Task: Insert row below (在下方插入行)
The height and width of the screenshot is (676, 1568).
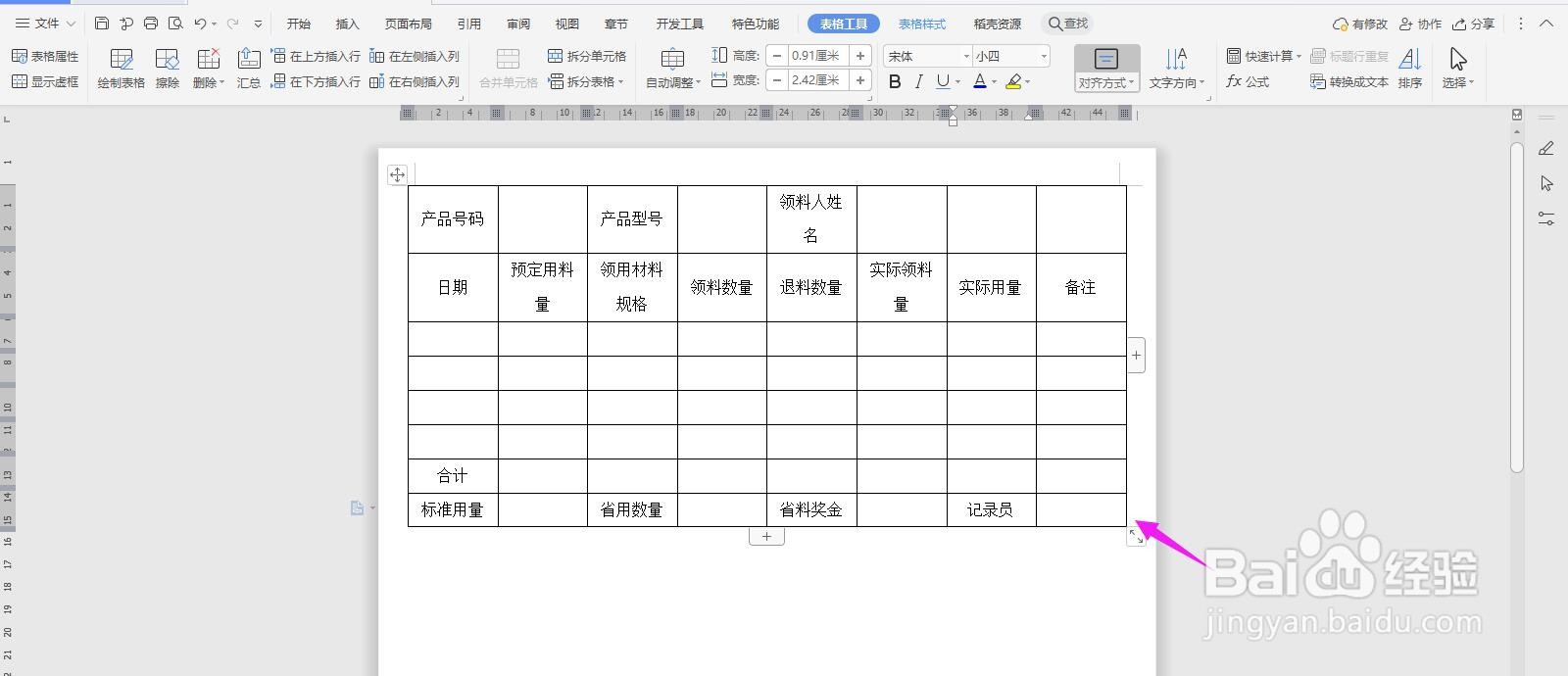Action: (x=316, y=82)
